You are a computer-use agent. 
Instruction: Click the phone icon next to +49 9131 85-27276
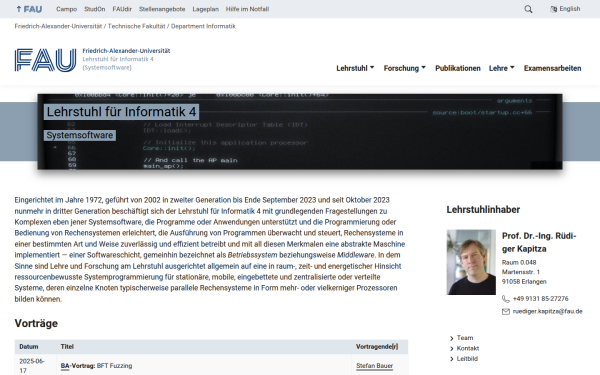coord(505,299)
